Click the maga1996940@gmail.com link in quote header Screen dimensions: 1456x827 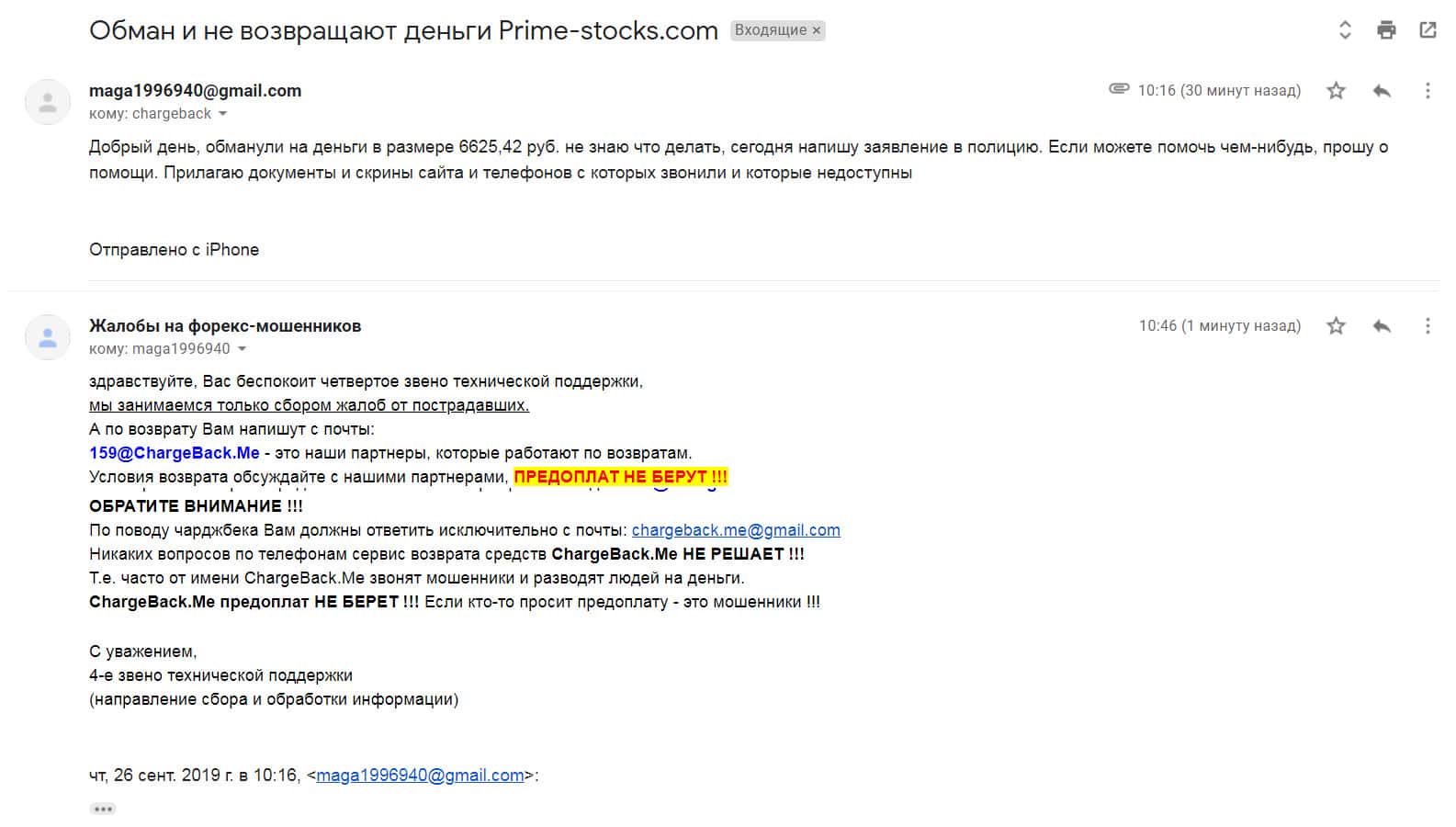tap(420, 776)
